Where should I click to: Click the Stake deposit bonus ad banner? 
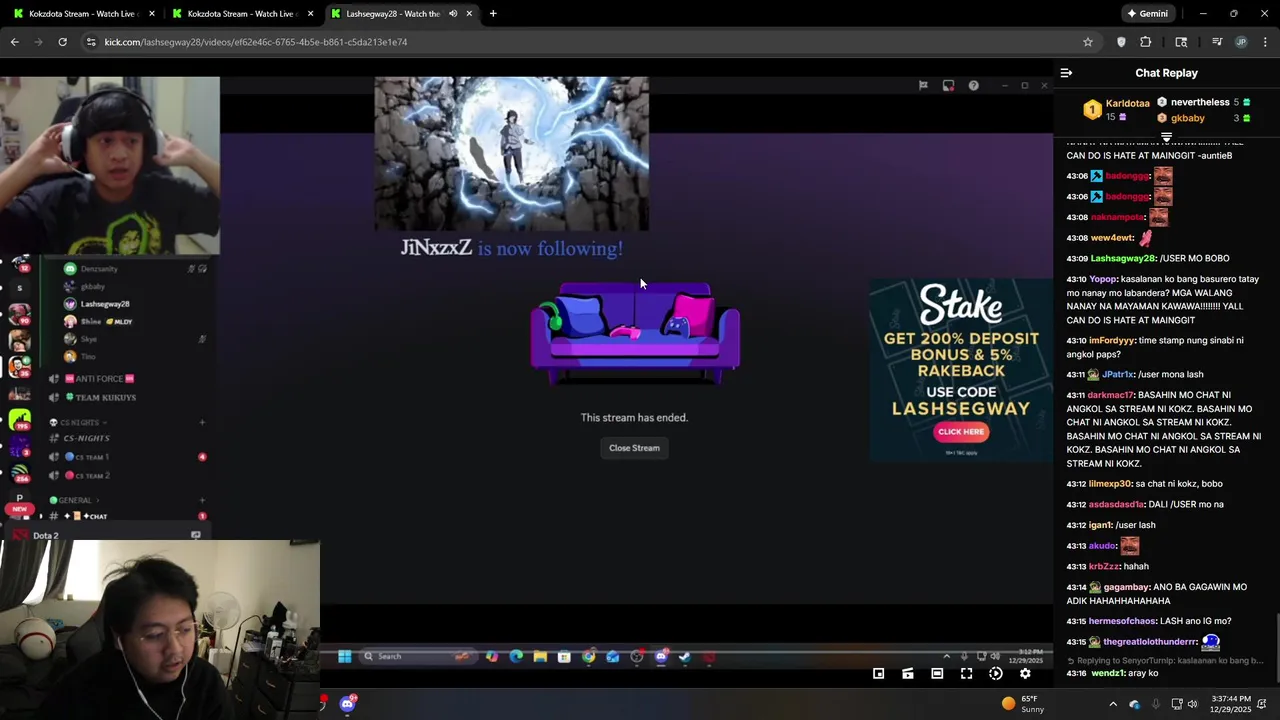point(960,370)
